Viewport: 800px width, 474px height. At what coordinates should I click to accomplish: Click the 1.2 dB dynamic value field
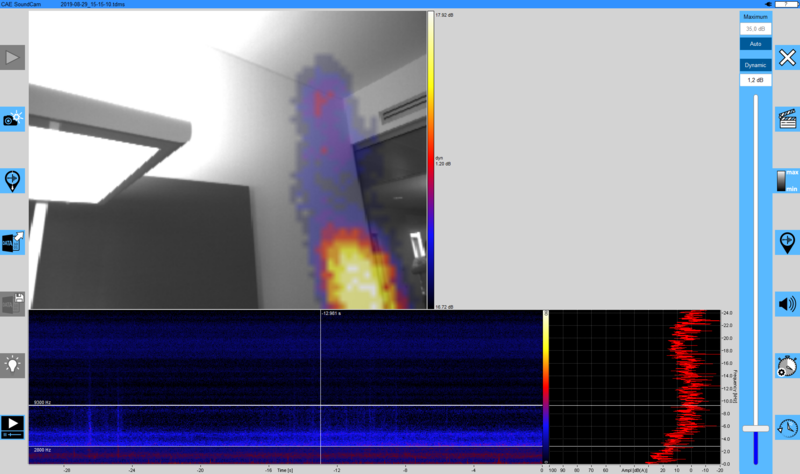pos(755,79)
